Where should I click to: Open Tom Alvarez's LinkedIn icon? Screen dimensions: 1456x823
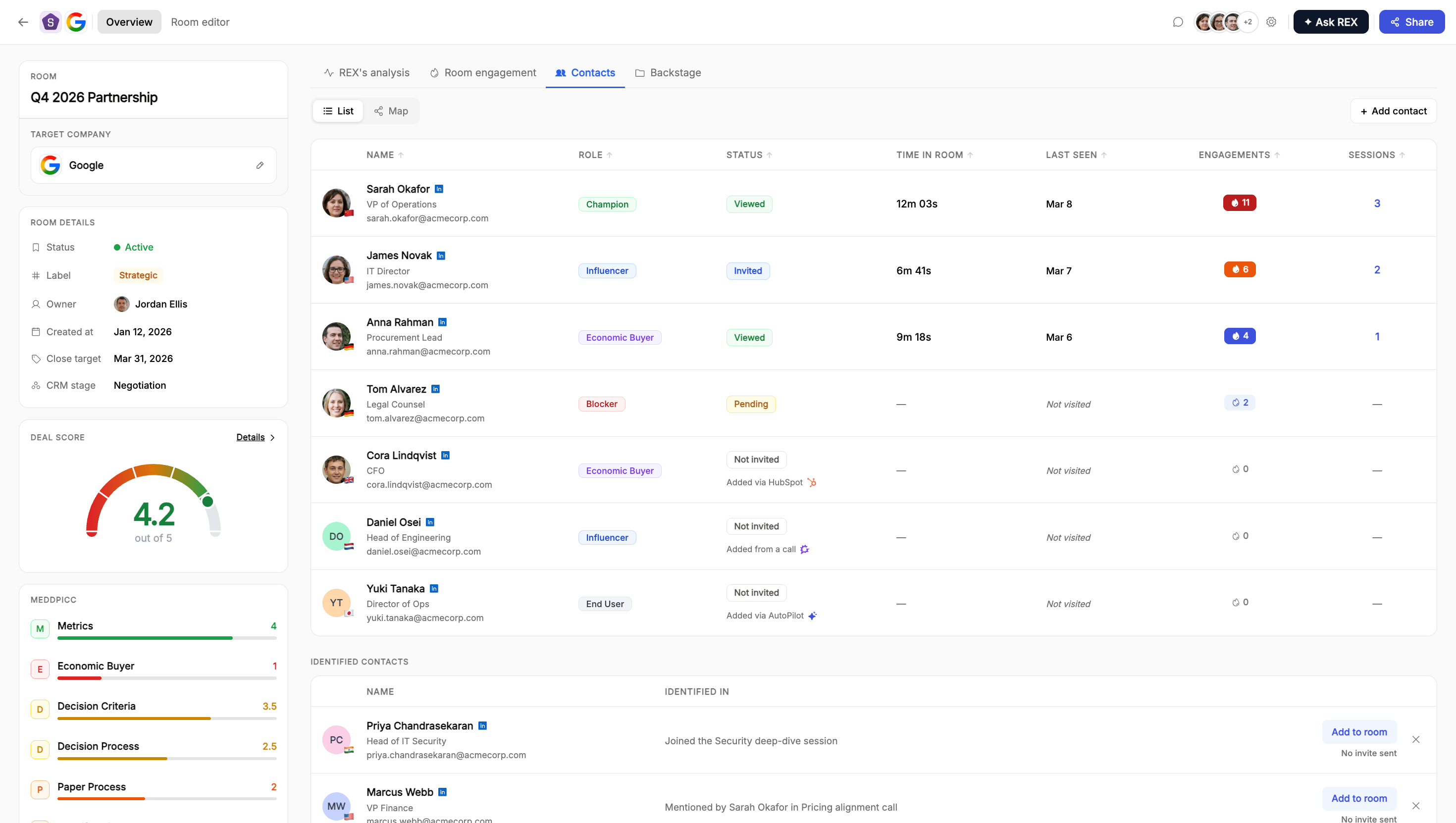point(436,389)
